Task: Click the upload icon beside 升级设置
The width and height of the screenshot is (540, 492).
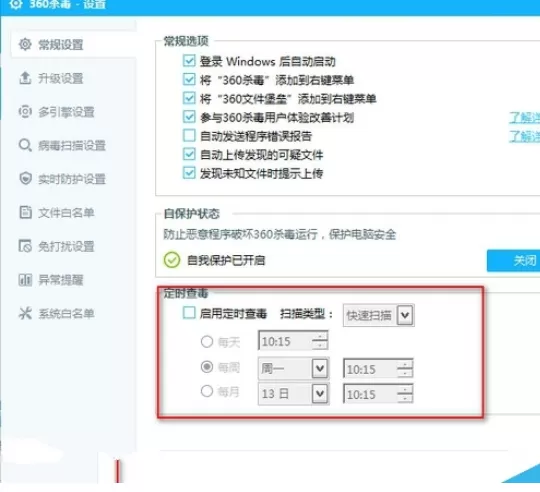Action: click(25, 78)
